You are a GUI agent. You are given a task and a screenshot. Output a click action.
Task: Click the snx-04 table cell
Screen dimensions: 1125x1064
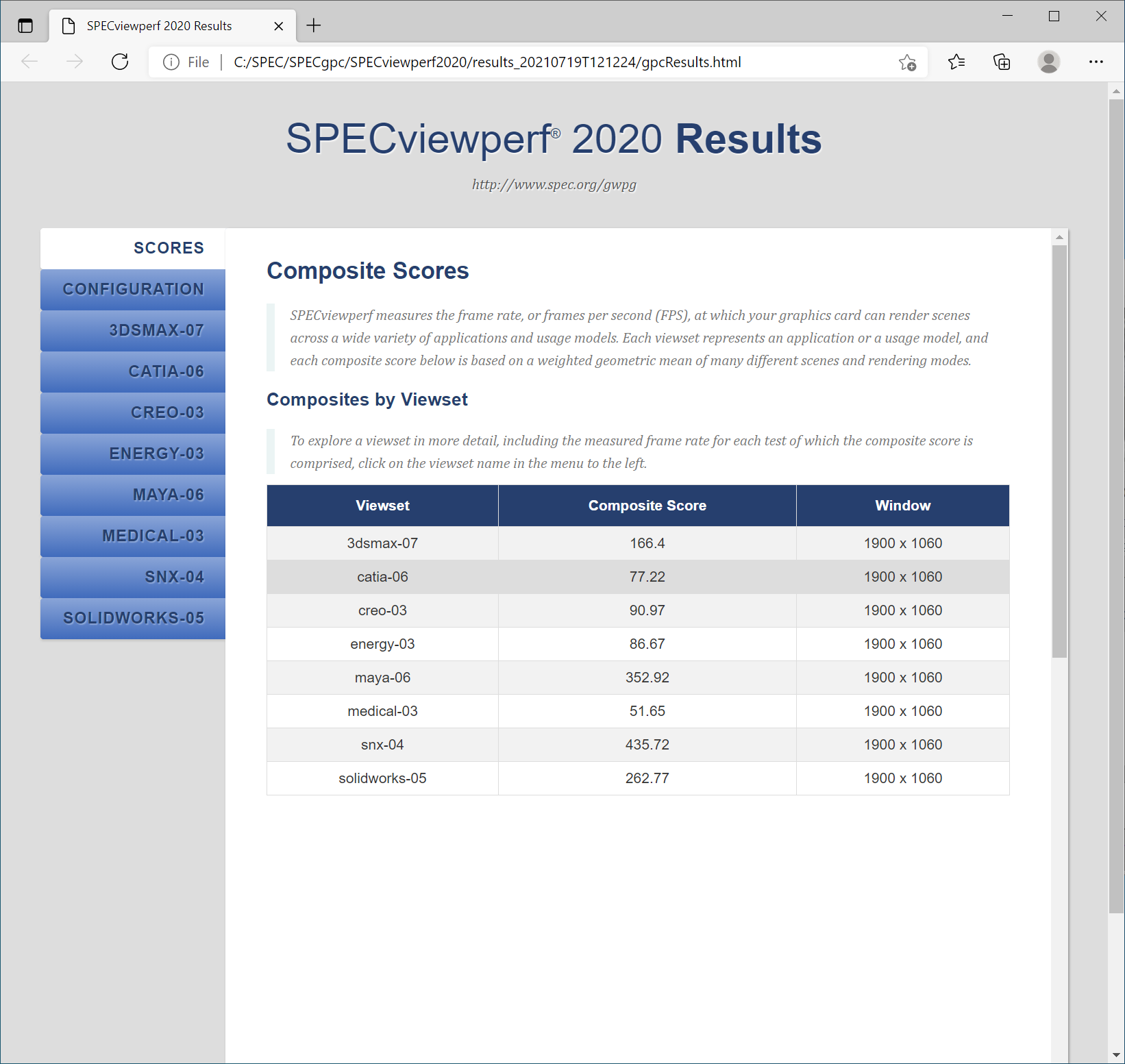[x=382, y=745]
